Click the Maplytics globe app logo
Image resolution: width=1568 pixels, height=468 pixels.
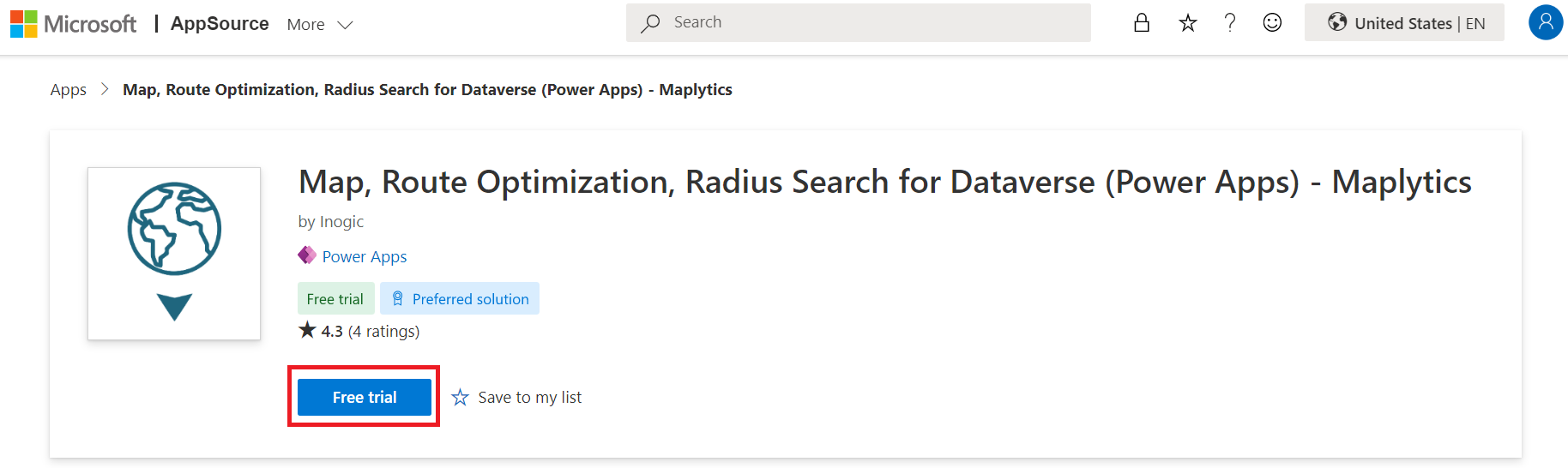(x=174, y=253)
